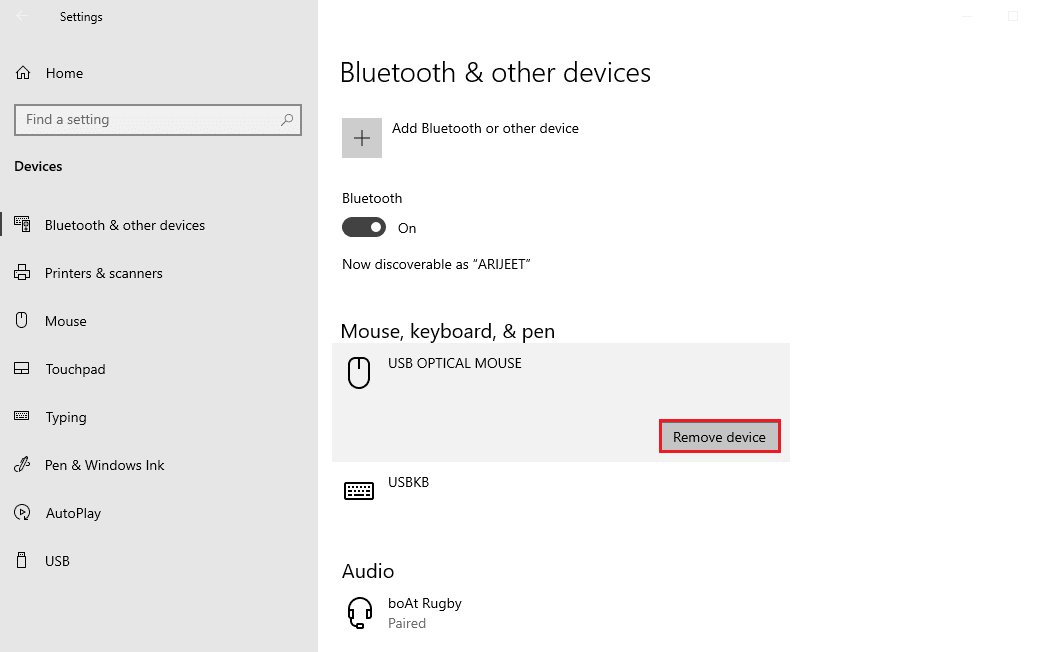Click the Printers & scanners icon
Screen dimensions: 1042x652
pos(22,272)
